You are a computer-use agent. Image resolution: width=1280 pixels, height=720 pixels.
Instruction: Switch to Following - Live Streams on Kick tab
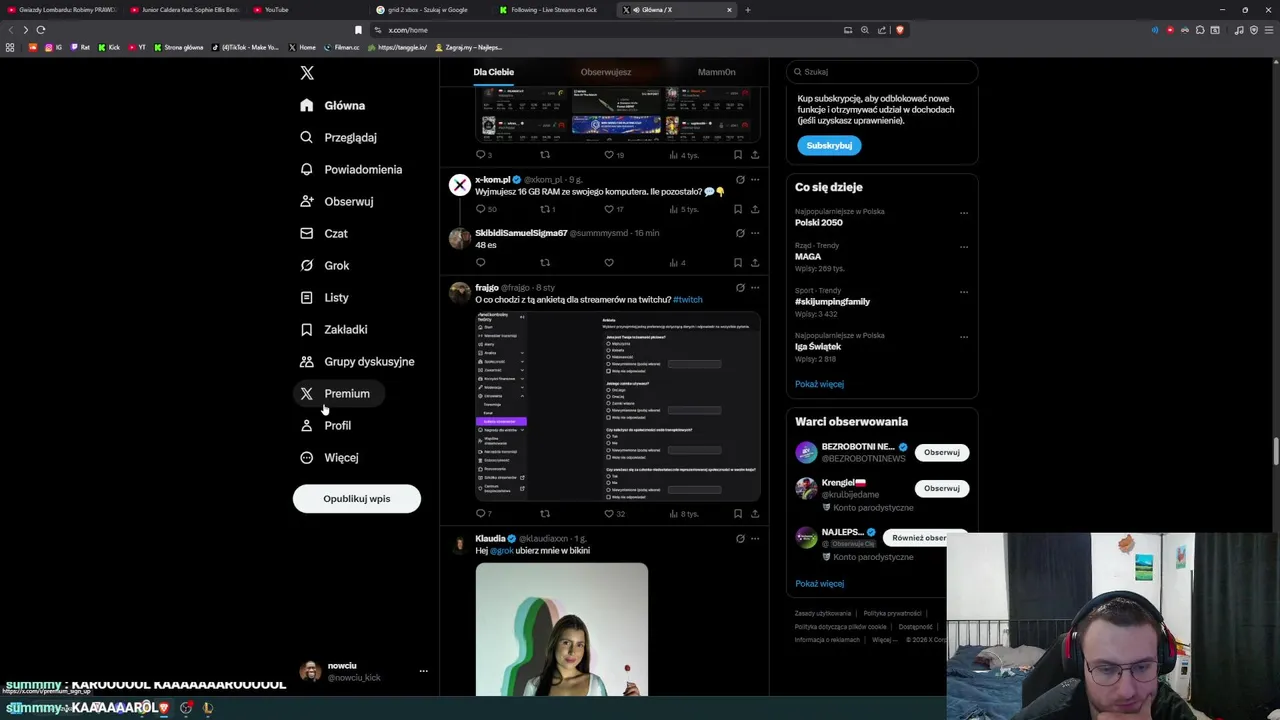click(553, 10)
